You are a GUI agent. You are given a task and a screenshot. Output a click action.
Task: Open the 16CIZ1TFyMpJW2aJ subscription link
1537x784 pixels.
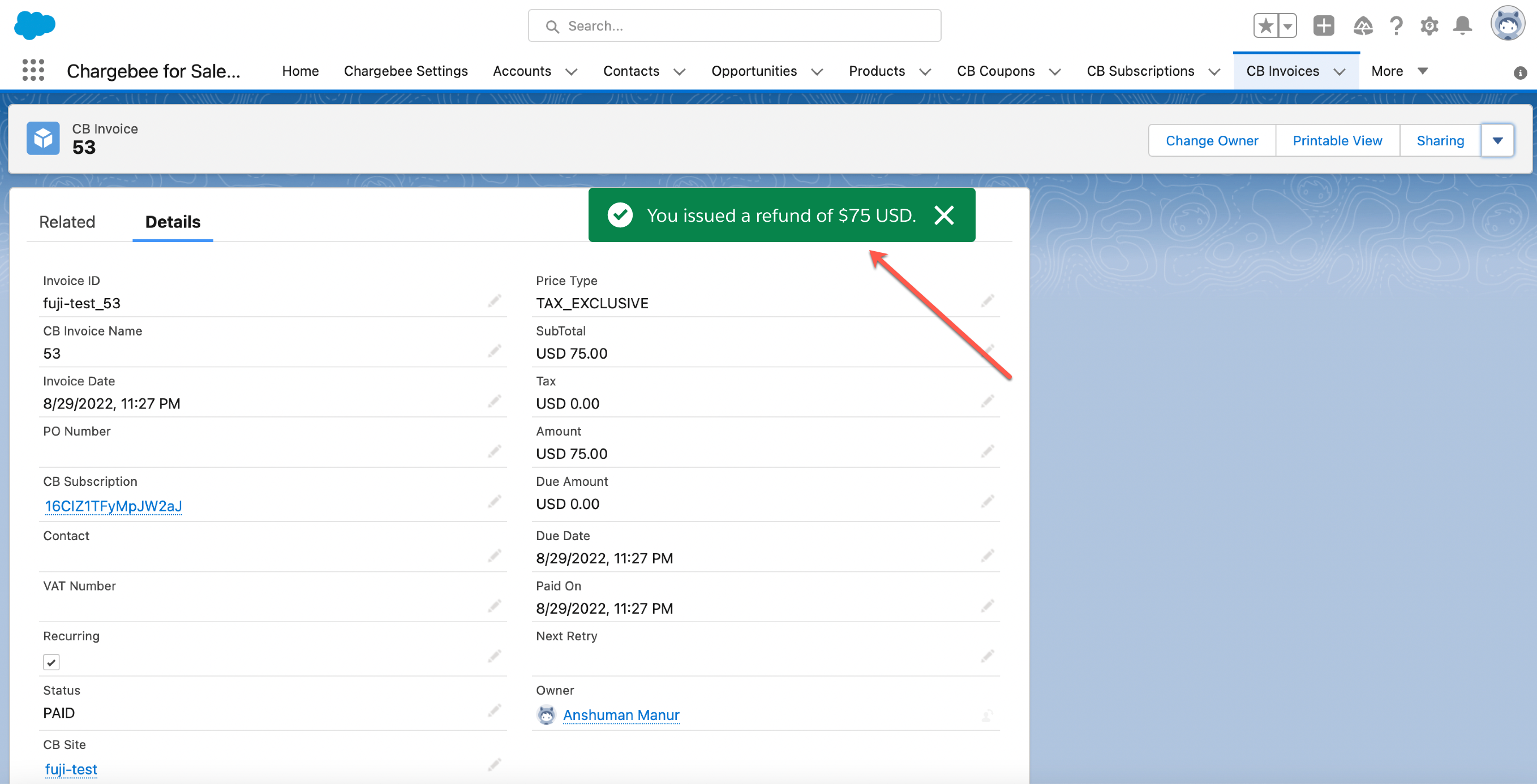coord(113,506)
